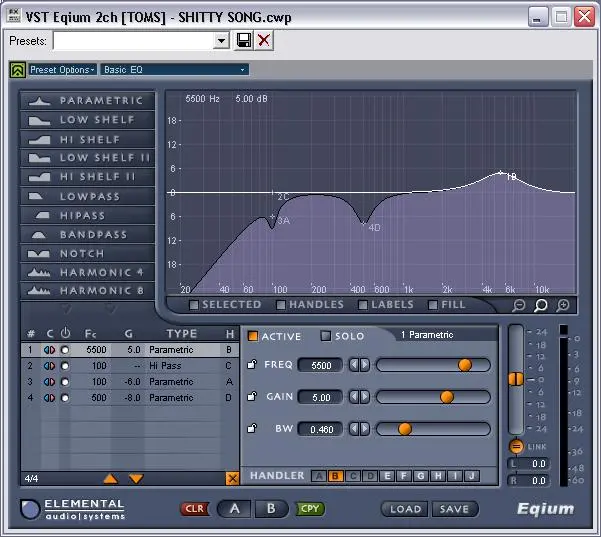Click the LOAD button
Viewport: 601px width, 537px height.
coord(405,509)
